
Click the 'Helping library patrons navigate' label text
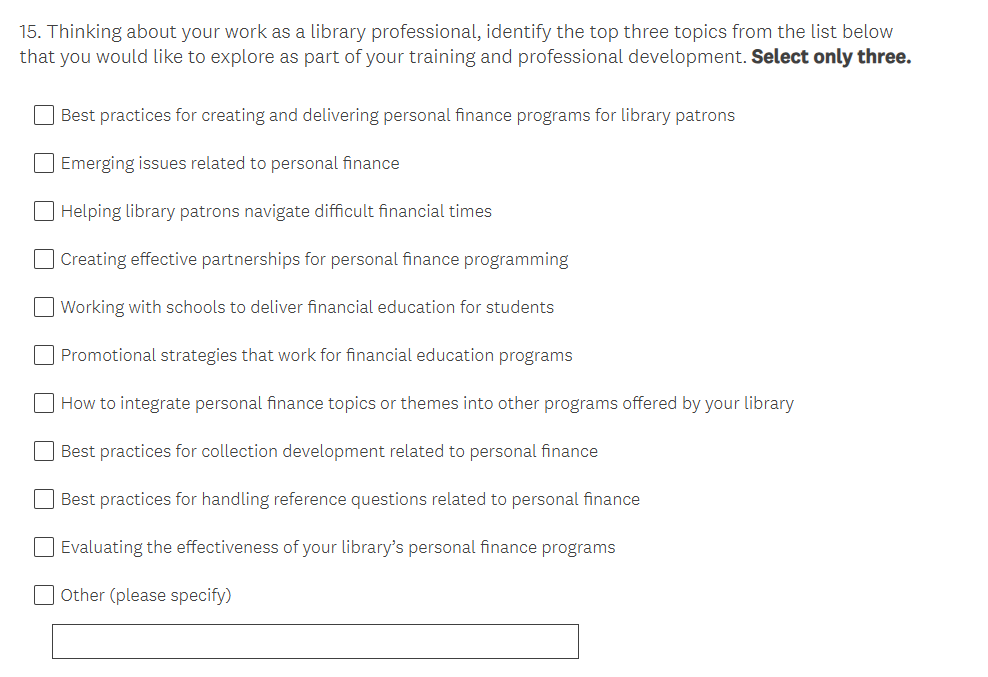[x=276, y=211]
